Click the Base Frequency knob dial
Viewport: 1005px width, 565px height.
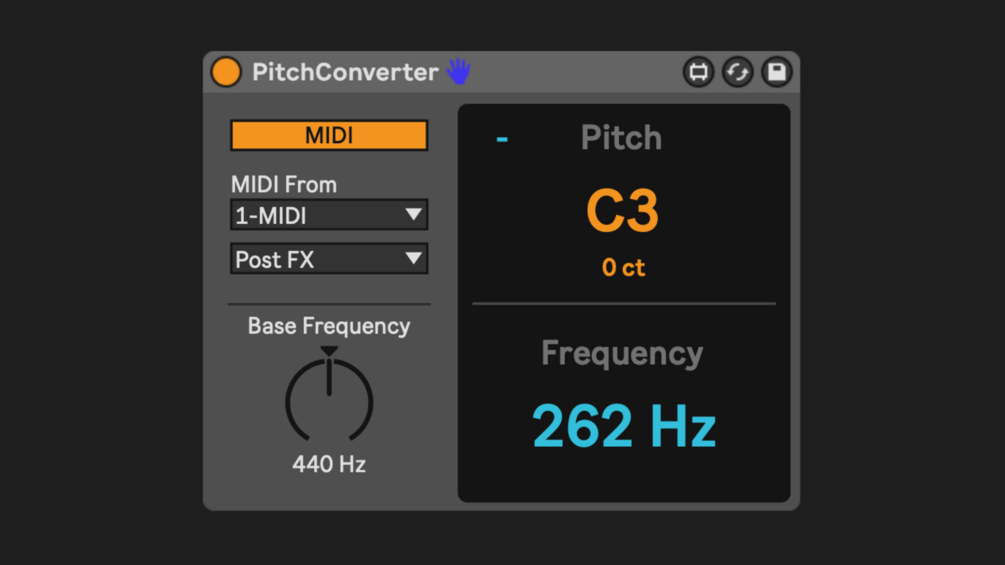[329, 400]
